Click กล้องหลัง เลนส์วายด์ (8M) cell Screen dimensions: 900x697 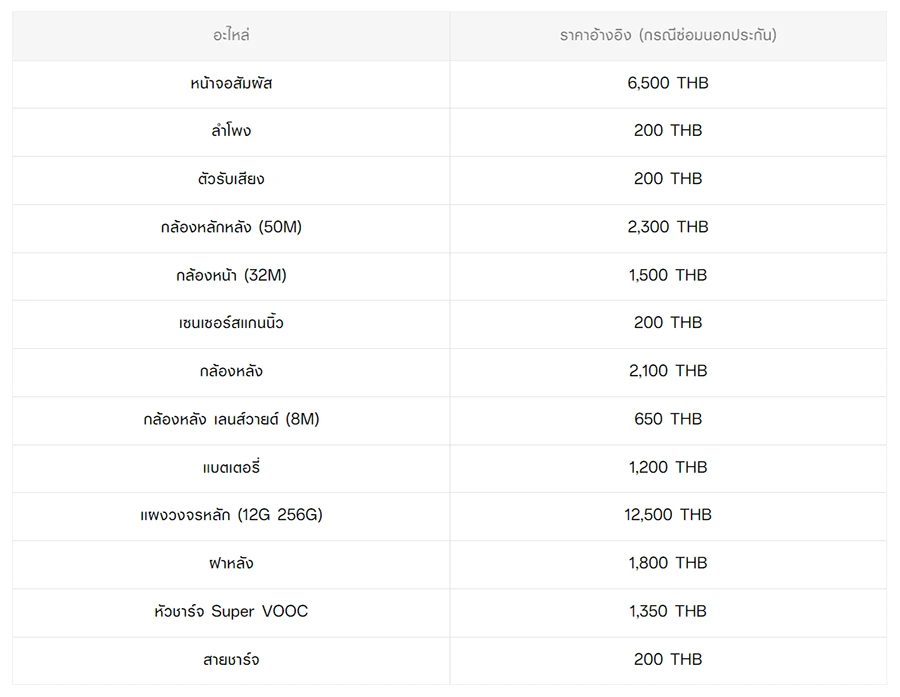pyautogui.click(x=231, y=420)
